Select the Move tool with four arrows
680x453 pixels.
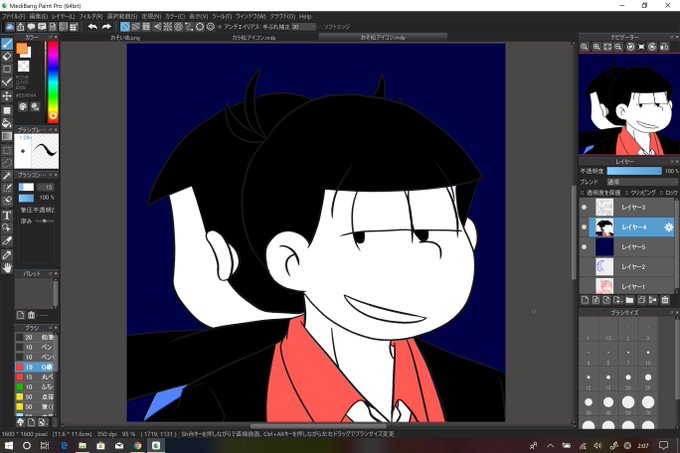[7, 96]
